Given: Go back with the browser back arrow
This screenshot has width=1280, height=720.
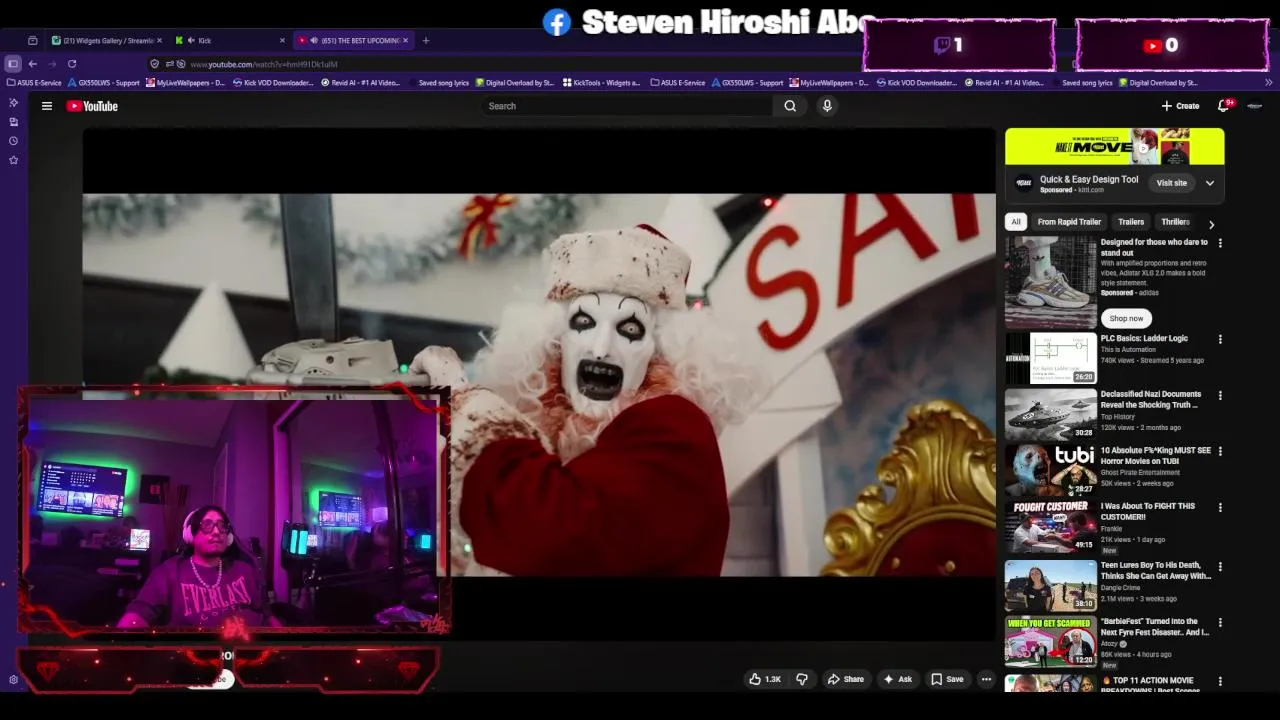Looking at the screenshot, I should click(33, 64).
